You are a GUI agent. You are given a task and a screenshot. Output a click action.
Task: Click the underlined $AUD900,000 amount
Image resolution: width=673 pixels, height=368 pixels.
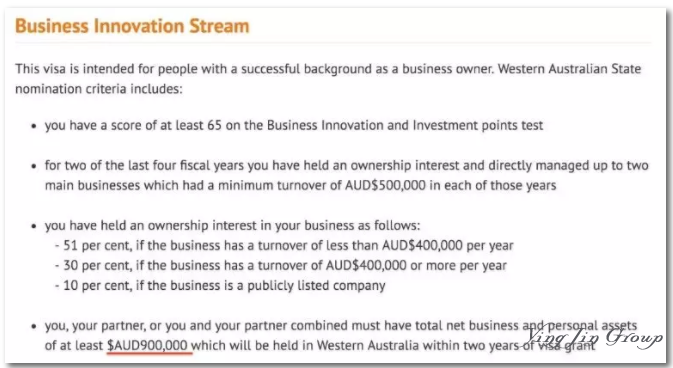[x=147, y=346]
